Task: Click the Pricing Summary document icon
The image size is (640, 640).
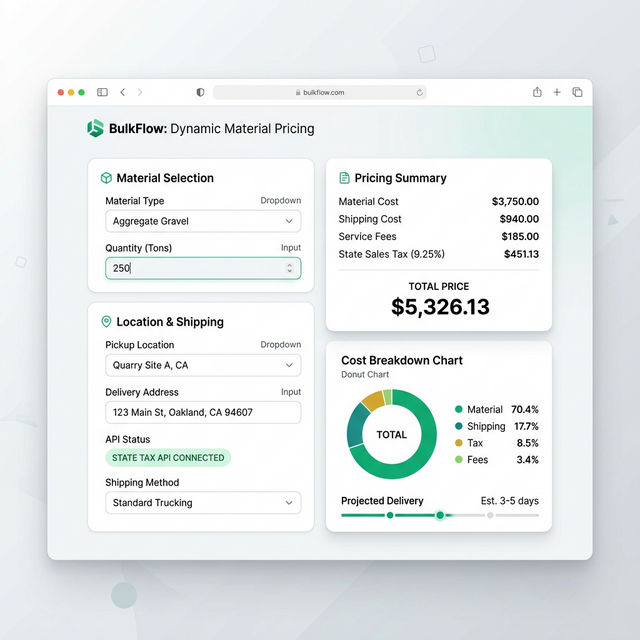Action: (x=344, y=178)
